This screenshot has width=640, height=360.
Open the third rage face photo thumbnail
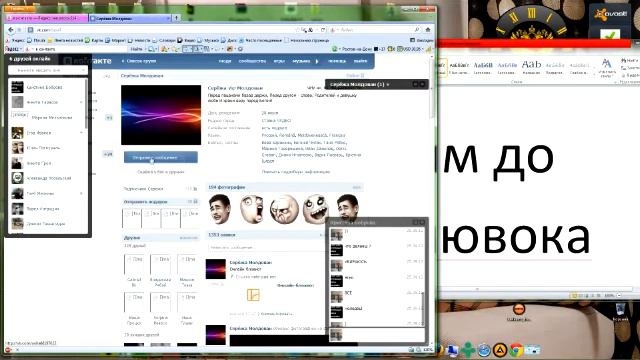(x=284, y=209)
